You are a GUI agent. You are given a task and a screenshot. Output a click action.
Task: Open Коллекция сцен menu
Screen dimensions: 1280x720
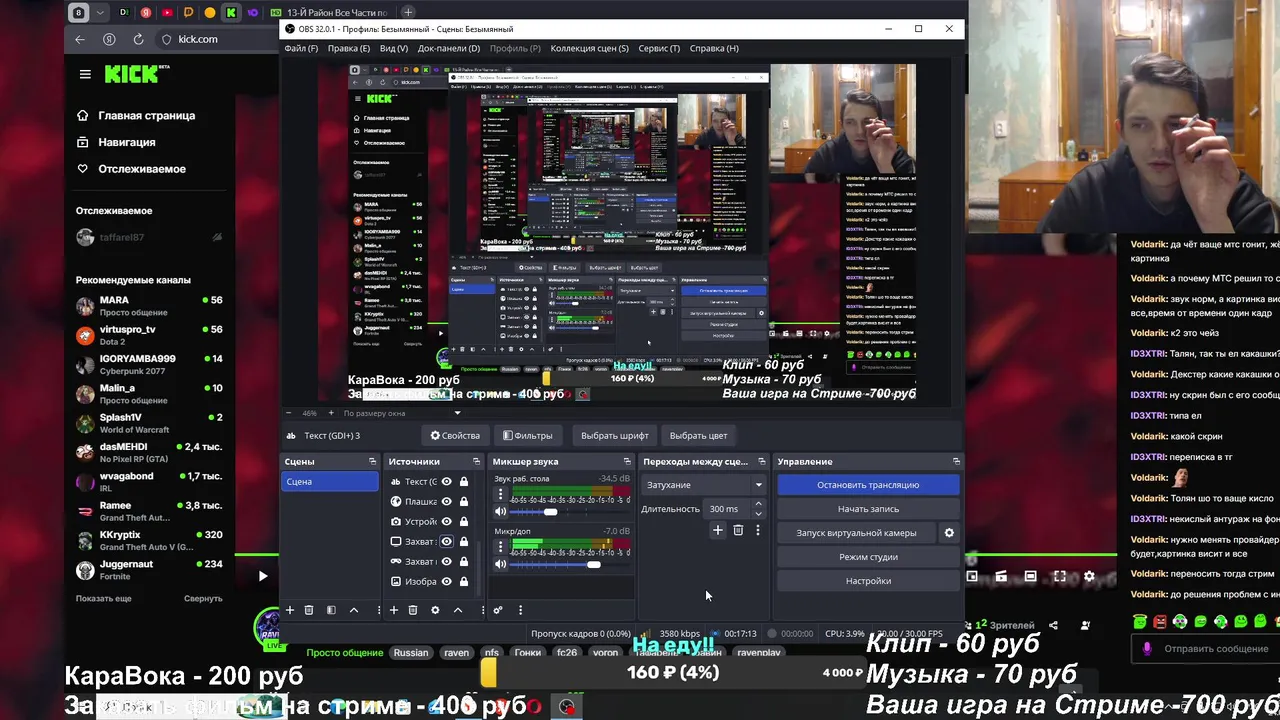pos(589,48)
